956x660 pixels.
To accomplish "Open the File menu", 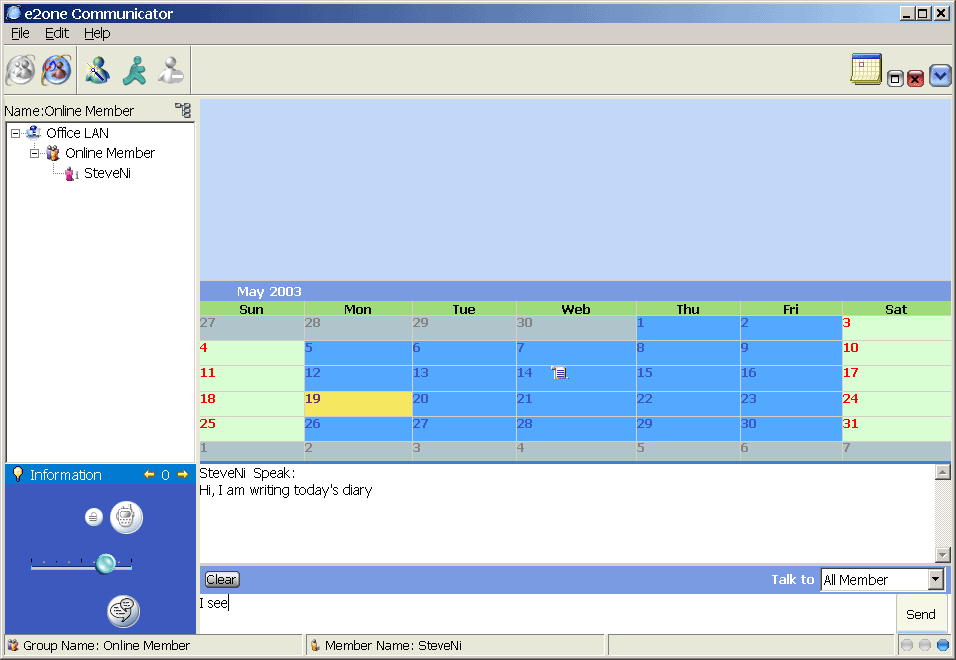I will 20,33.
